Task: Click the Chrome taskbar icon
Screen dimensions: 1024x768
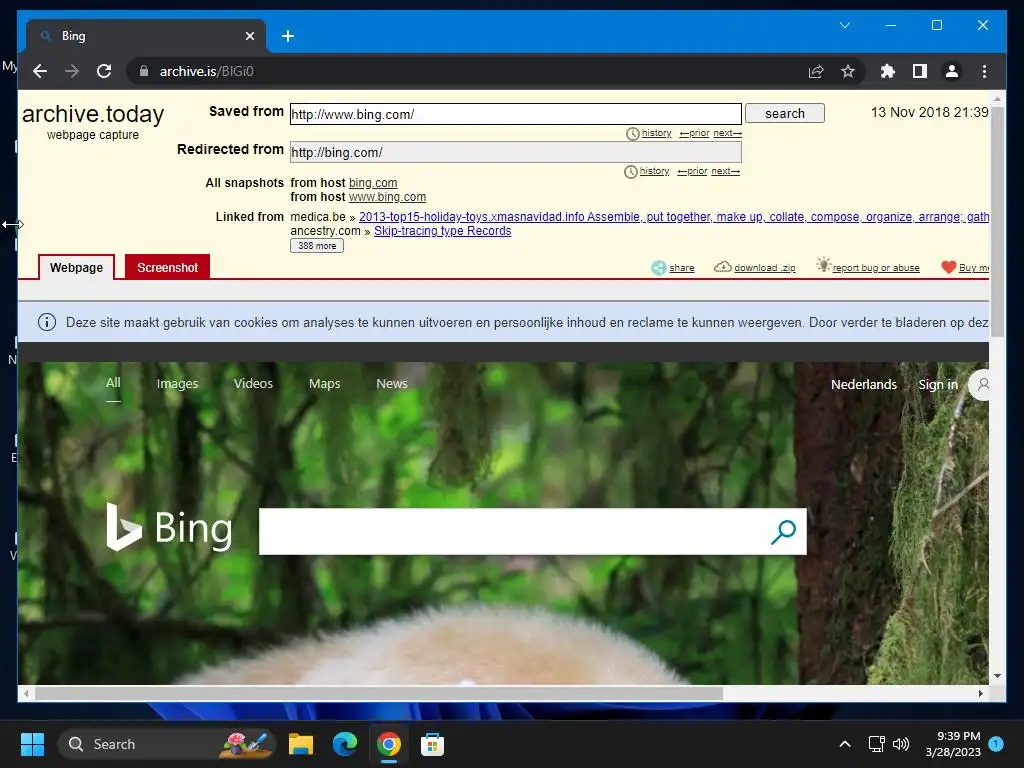Action: point(389,744)
